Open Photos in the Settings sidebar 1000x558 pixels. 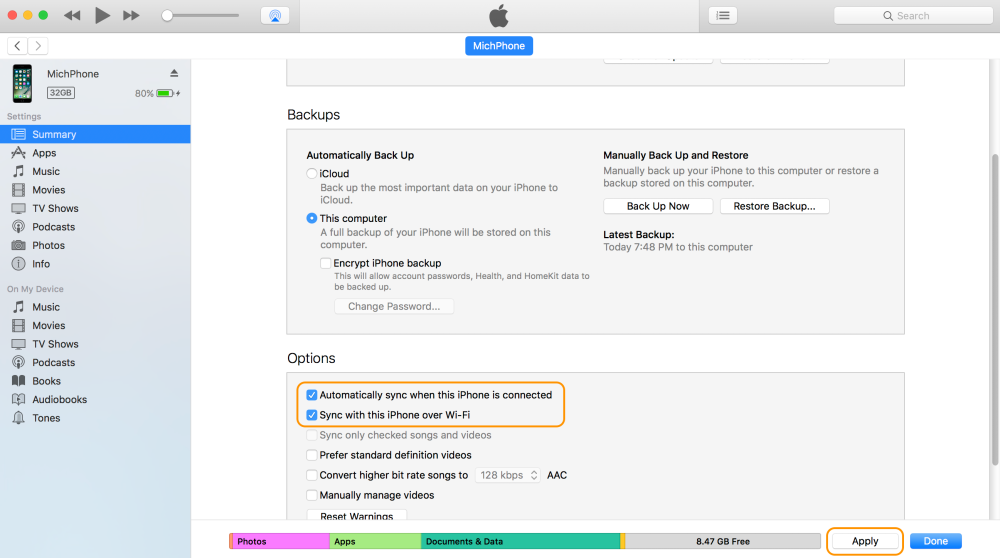(48, 245)
